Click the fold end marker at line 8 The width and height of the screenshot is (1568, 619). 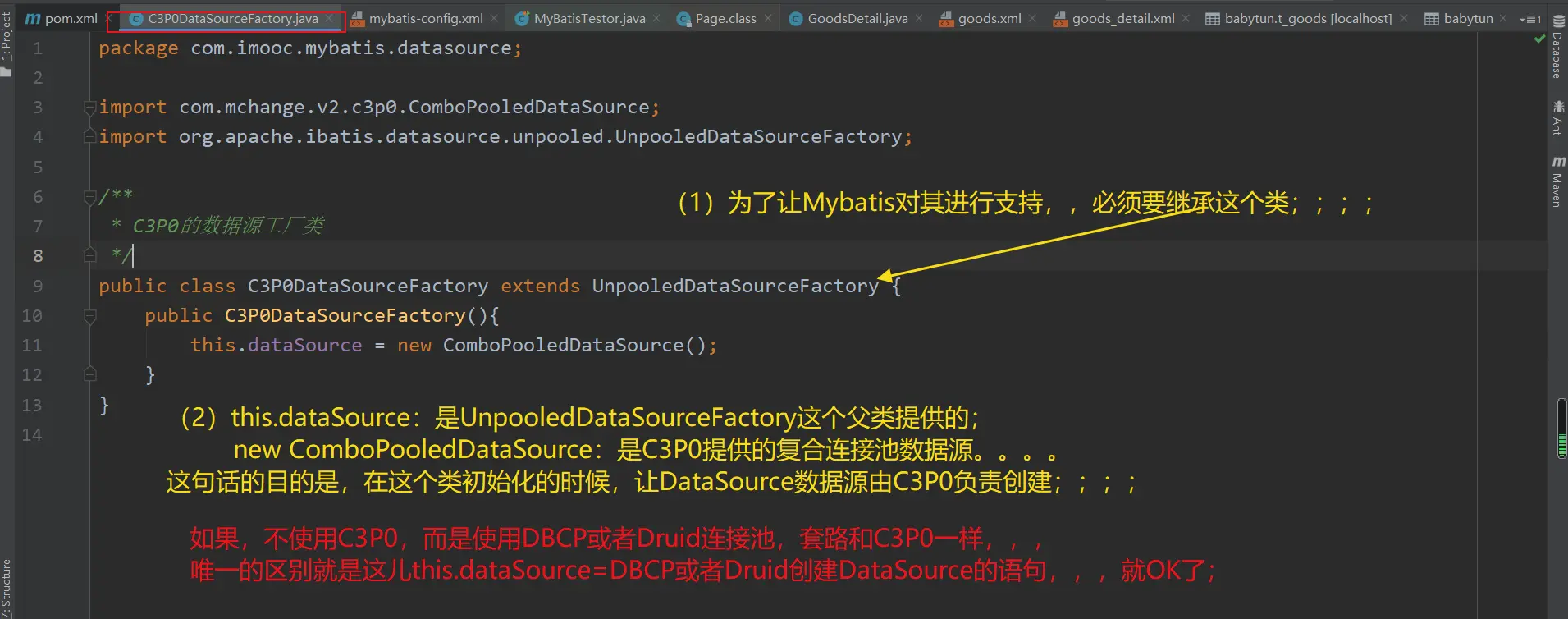[x=90, y=256]
